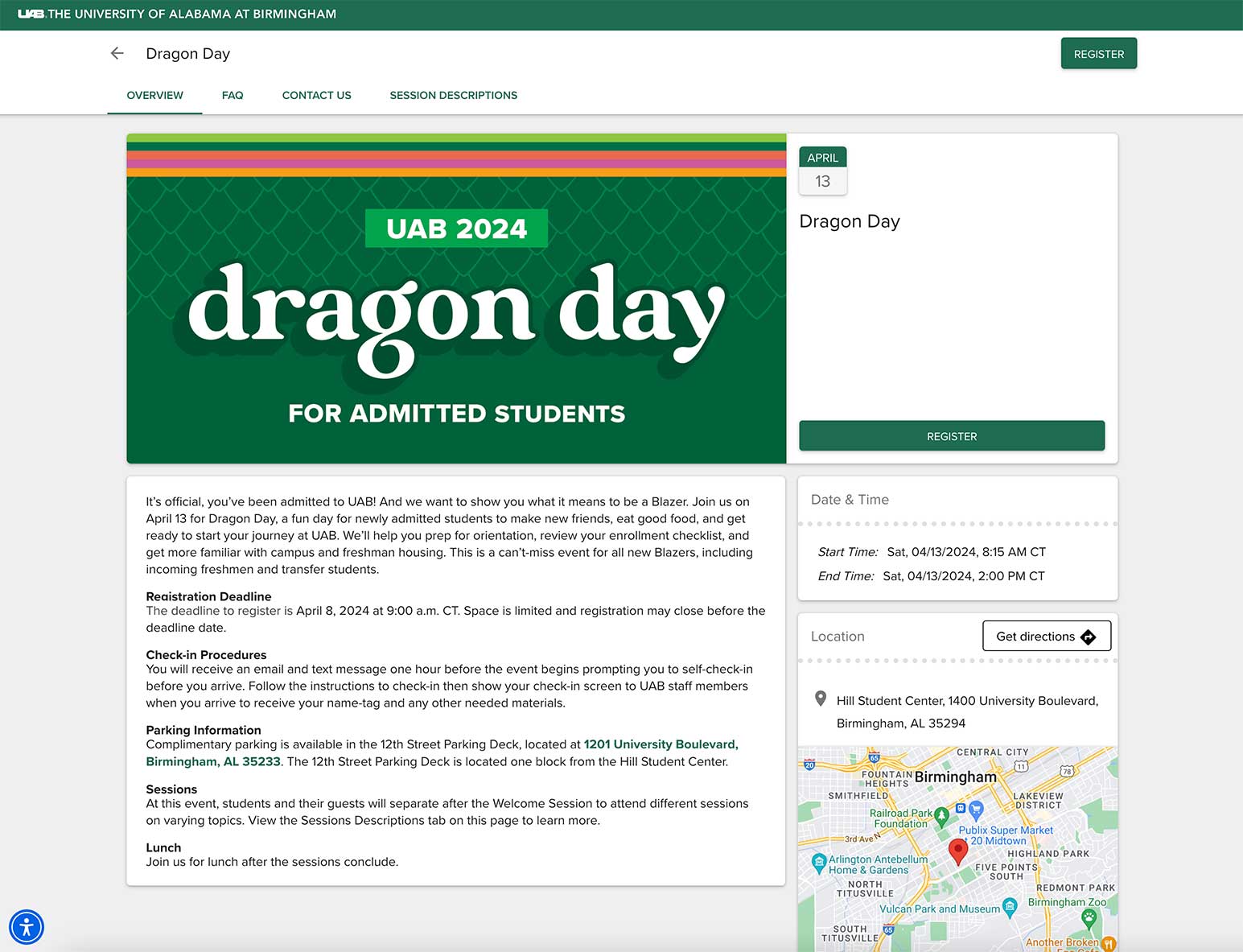
Task: Click the Publix shopping cart map marker
Action: click(976, 809)
